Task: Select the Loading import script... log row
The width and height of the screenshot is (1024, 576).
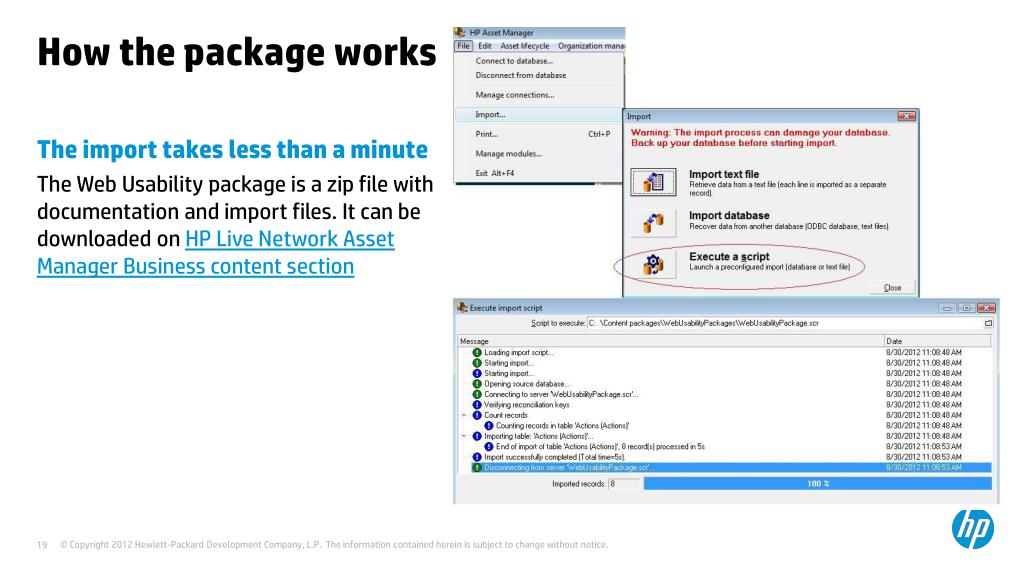Action: pyautogui.click(x=725, y=353)
